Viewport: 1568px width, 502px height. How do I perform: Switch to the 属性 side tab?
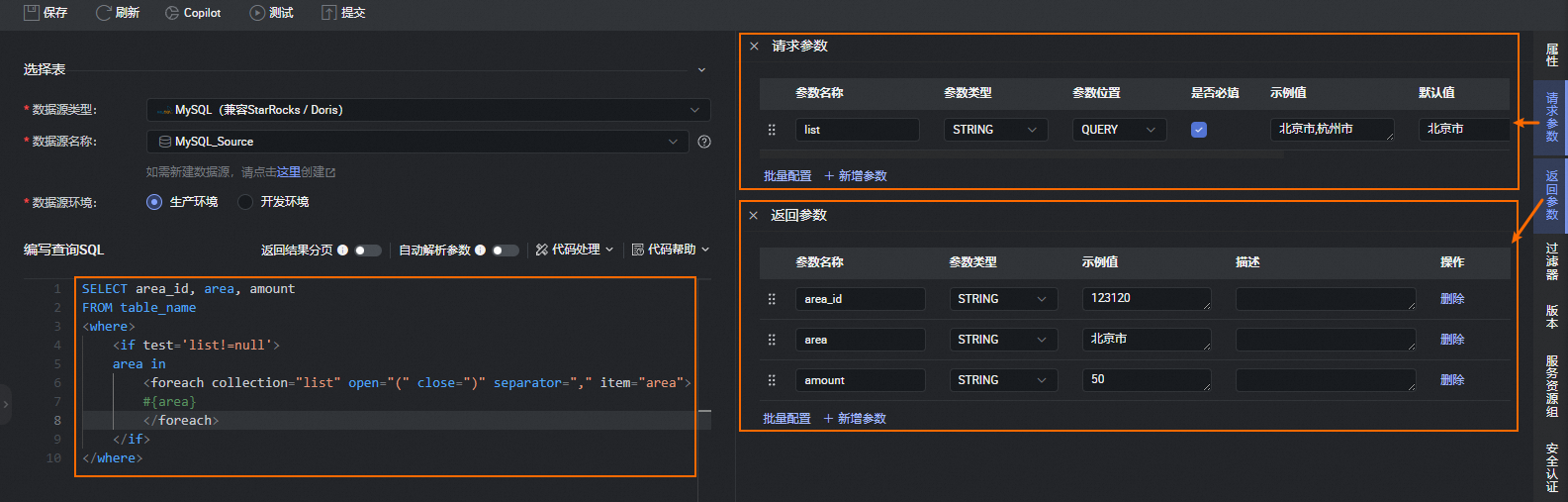(x=1551, y=55)
